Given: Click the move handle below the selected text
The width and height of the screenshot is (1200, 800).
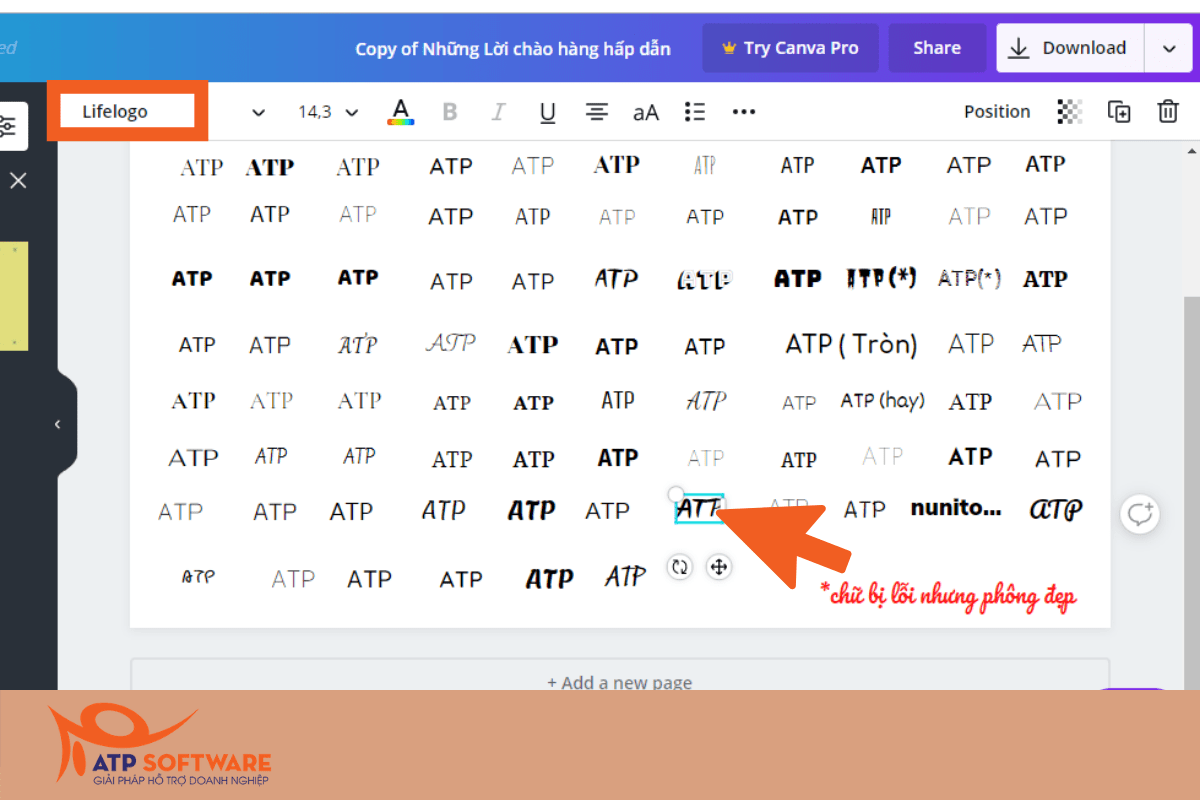Looking at the screenshot, I should [718, 567].
